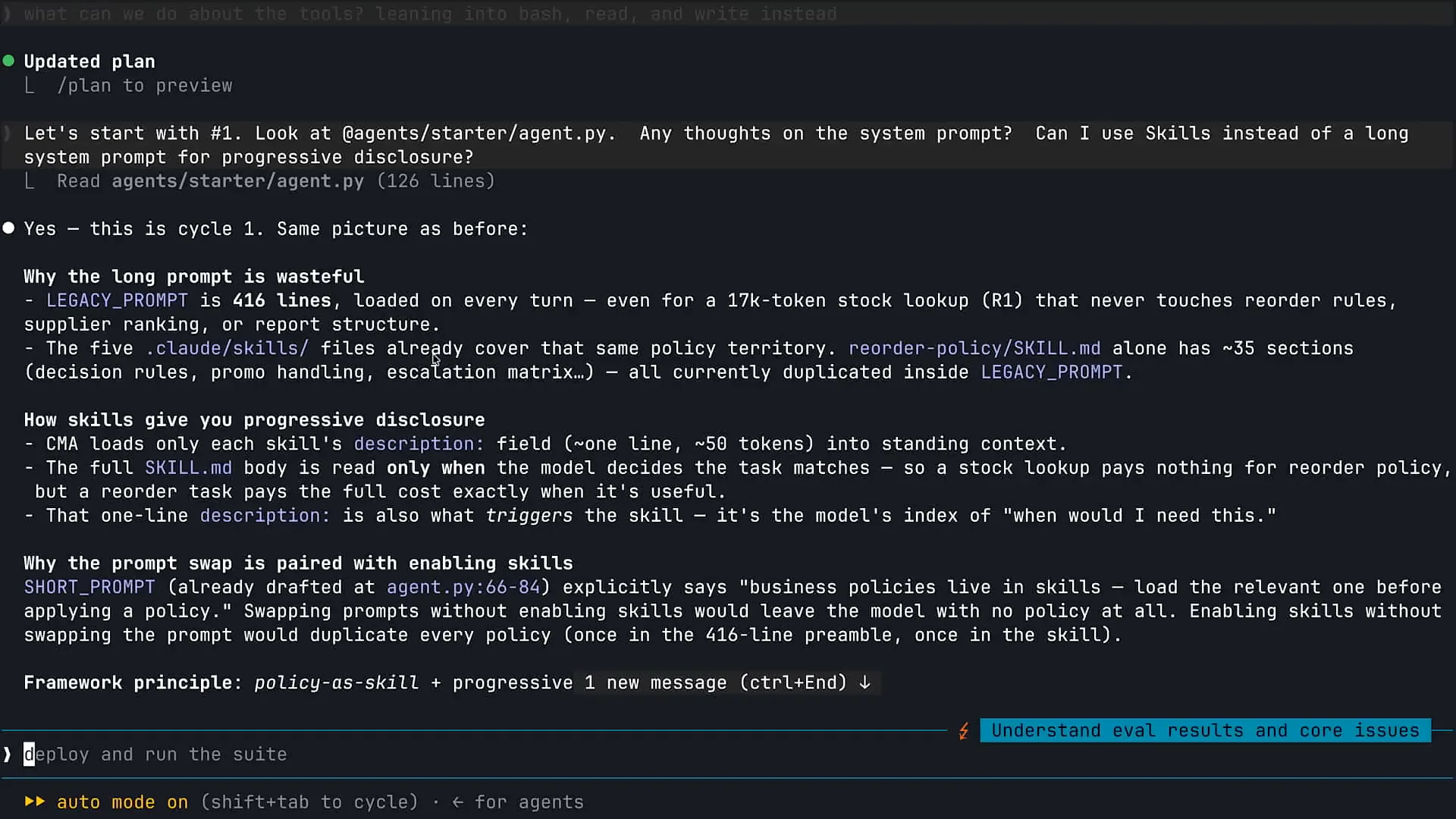The width and height of the screenshot is (1456, 819).
Task: Open the reorder-policy/SKILL.md file reference
Action: click(x=974, y=348)
